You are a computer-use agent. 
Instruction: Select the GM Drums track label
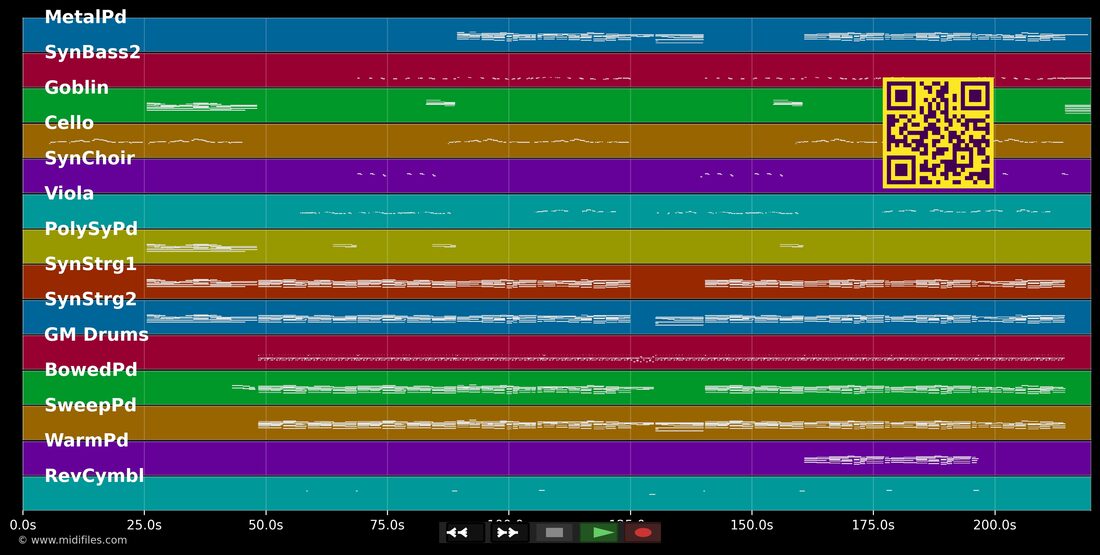pos(96,335)
